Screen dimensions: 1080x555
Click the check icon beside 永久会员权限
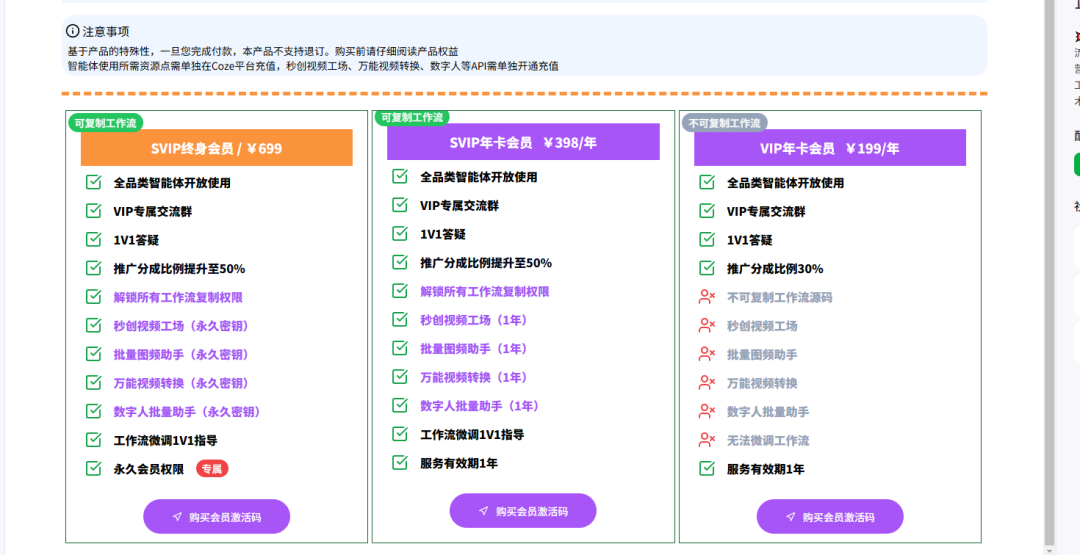click(94, 468)
